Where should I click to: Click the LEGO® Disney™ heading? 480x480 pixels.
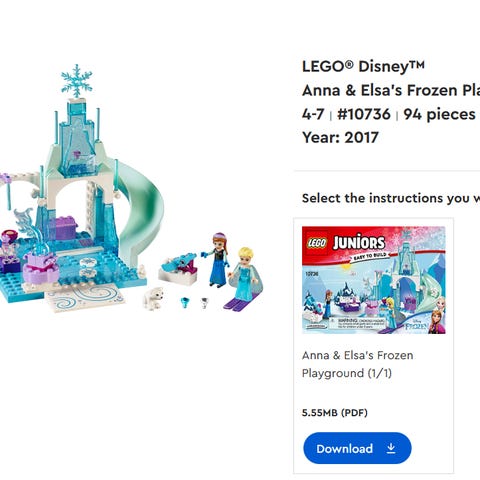point(363,66)
